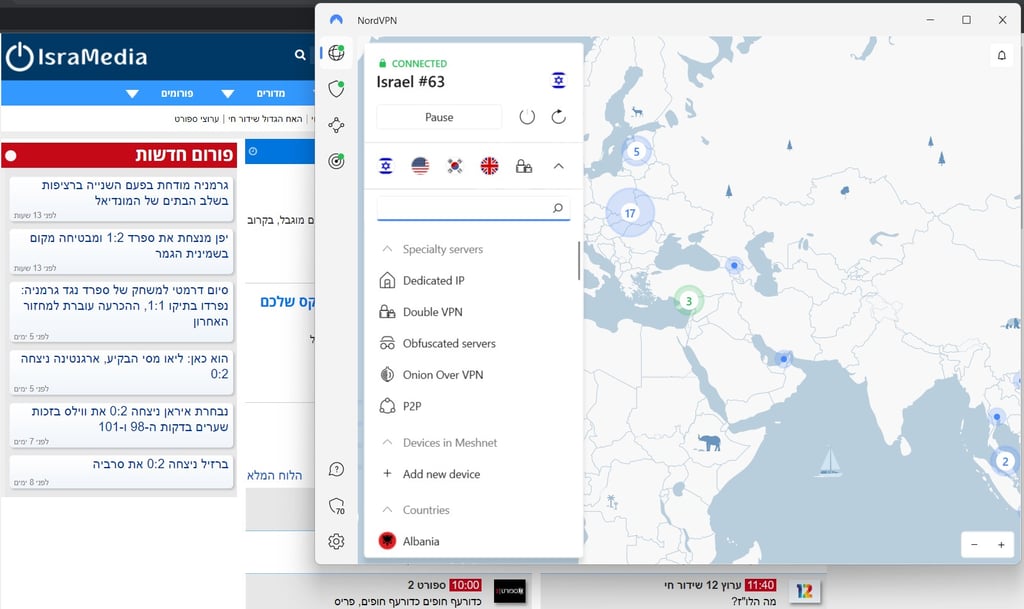Zoom out the map with minus button
1024x609 pixels.
974,544
